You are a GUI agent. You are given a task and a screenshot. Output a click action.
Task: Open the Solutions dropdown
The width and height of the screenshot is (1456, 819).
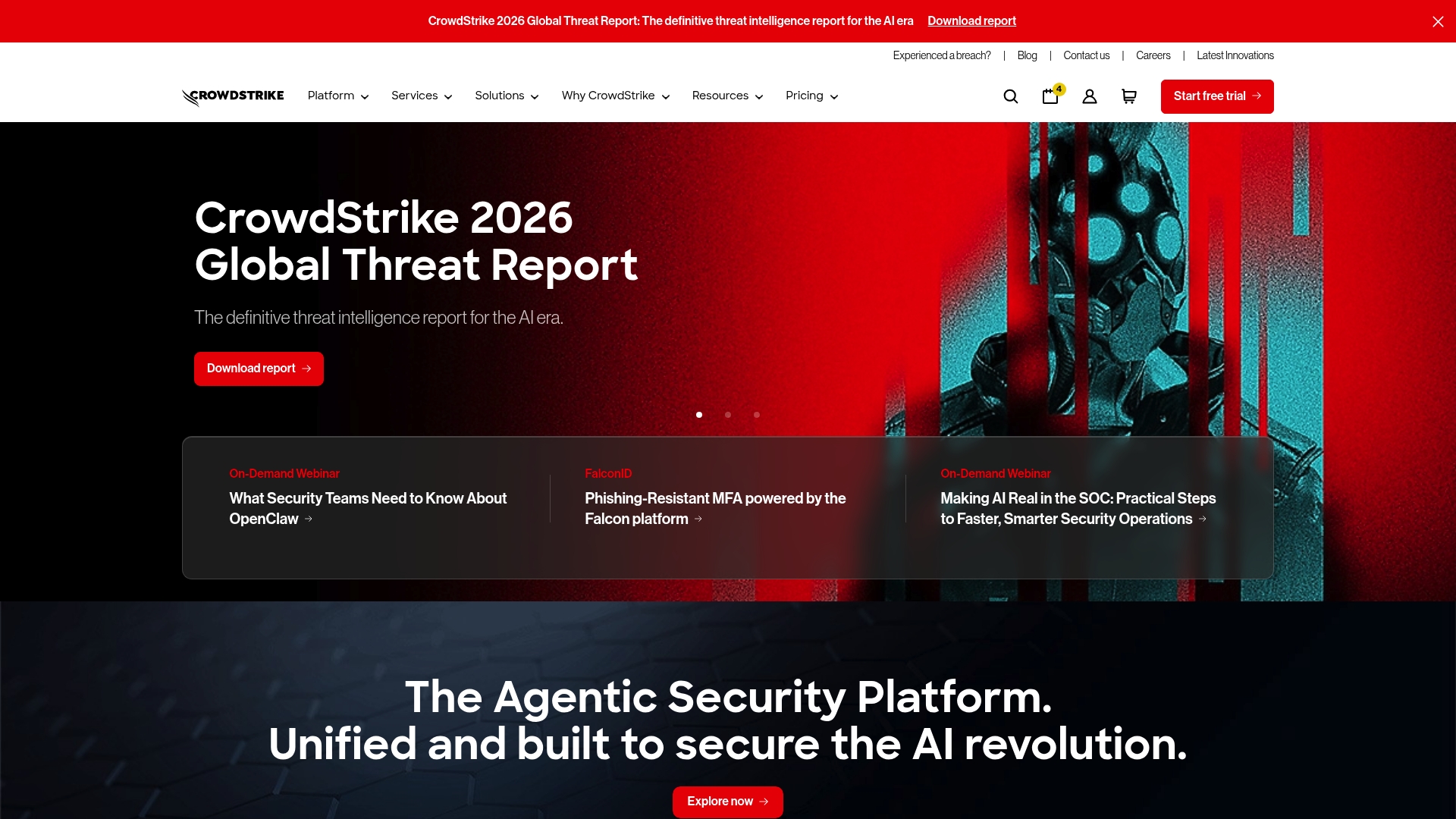click(506, 96)
